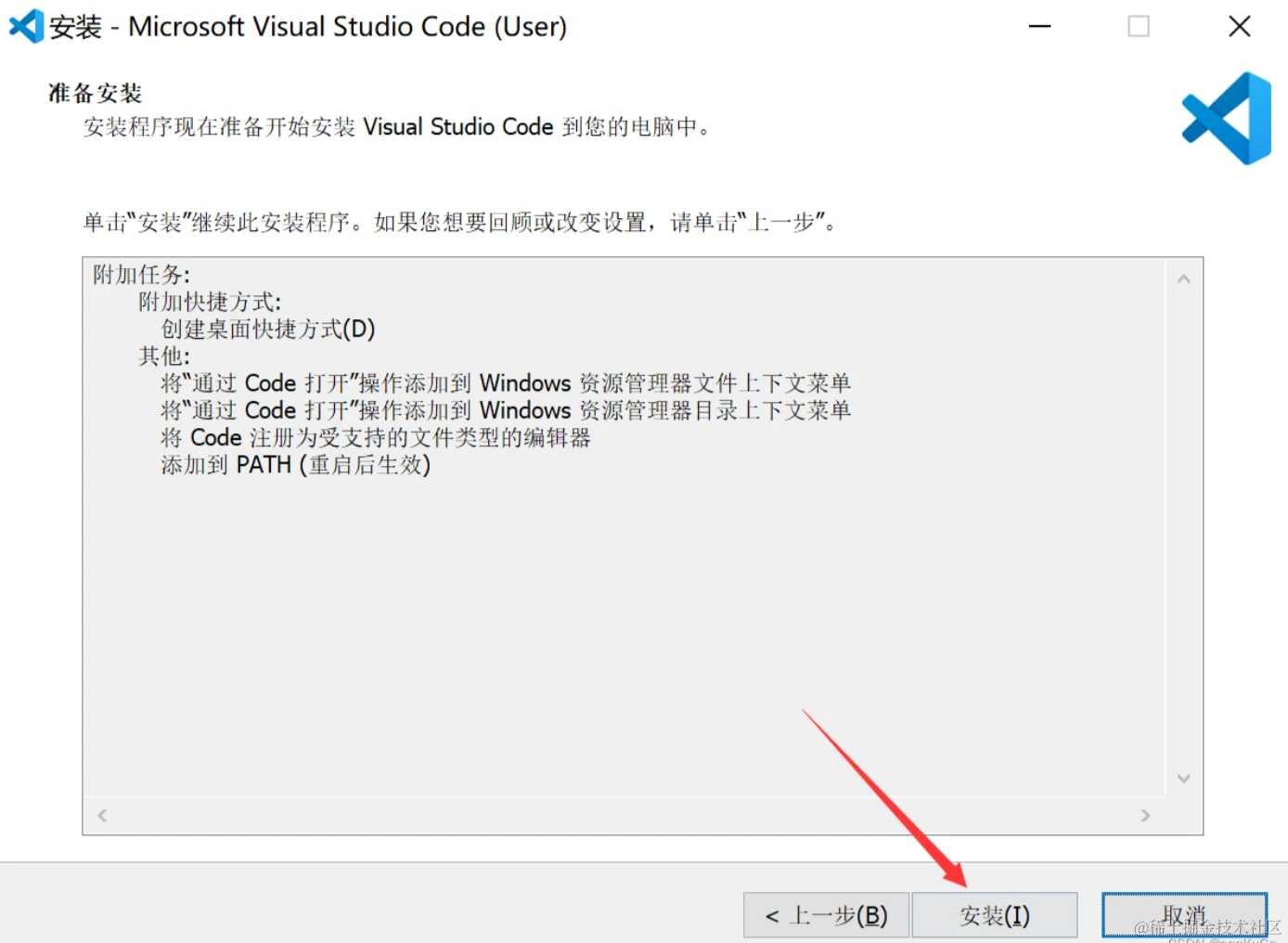Click the downward scroll arrow of the task list
1288x943 pixels.
coord(1184,778)
